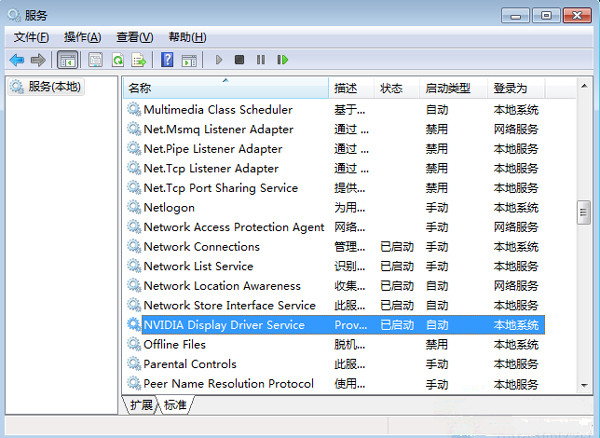The image size is (600, 438).
Task: Open the 文件(F) menu
Action: [x=31, y=37]
